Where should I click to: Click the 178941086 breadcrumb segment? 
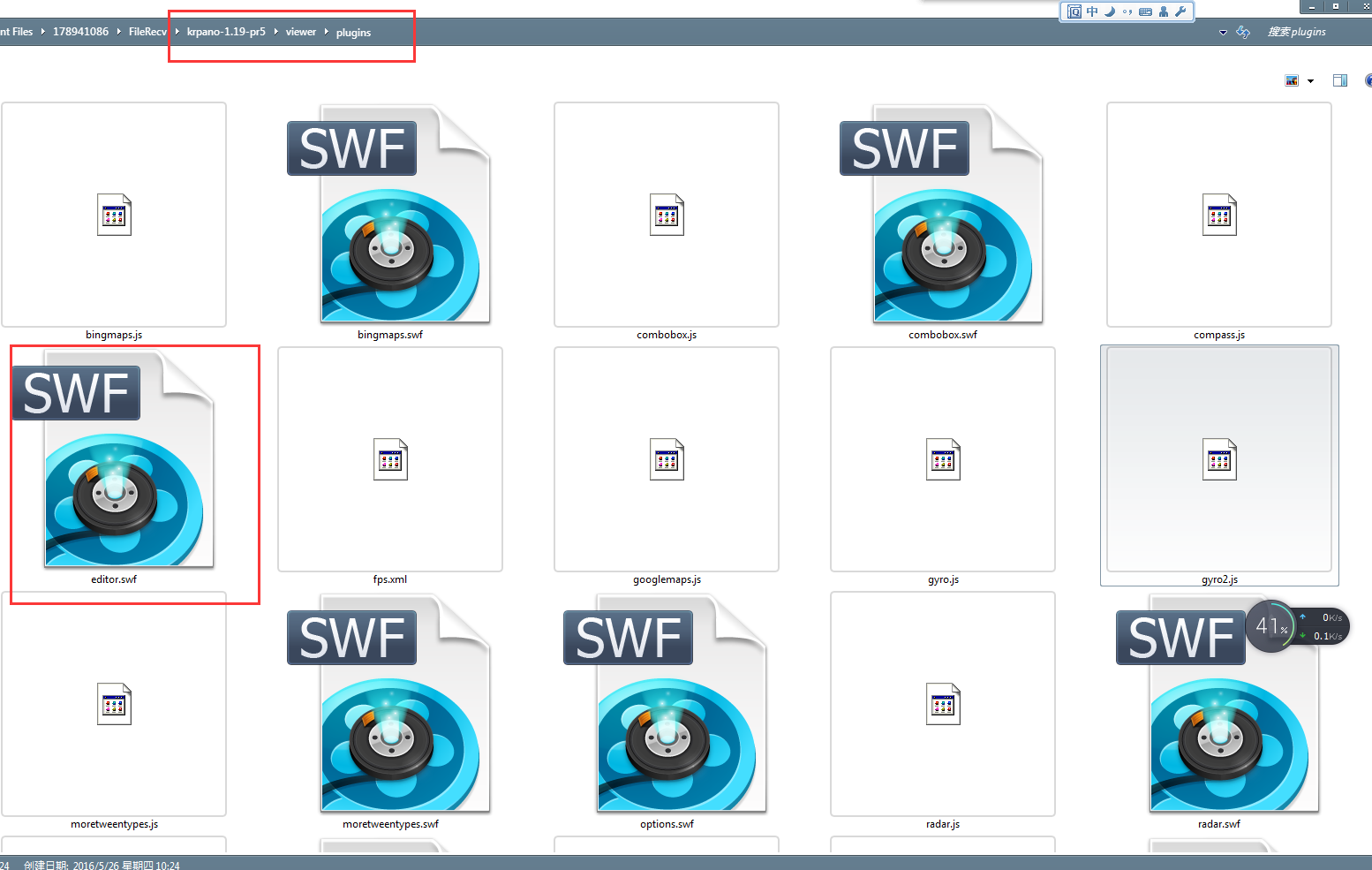[x=80, y=32]
